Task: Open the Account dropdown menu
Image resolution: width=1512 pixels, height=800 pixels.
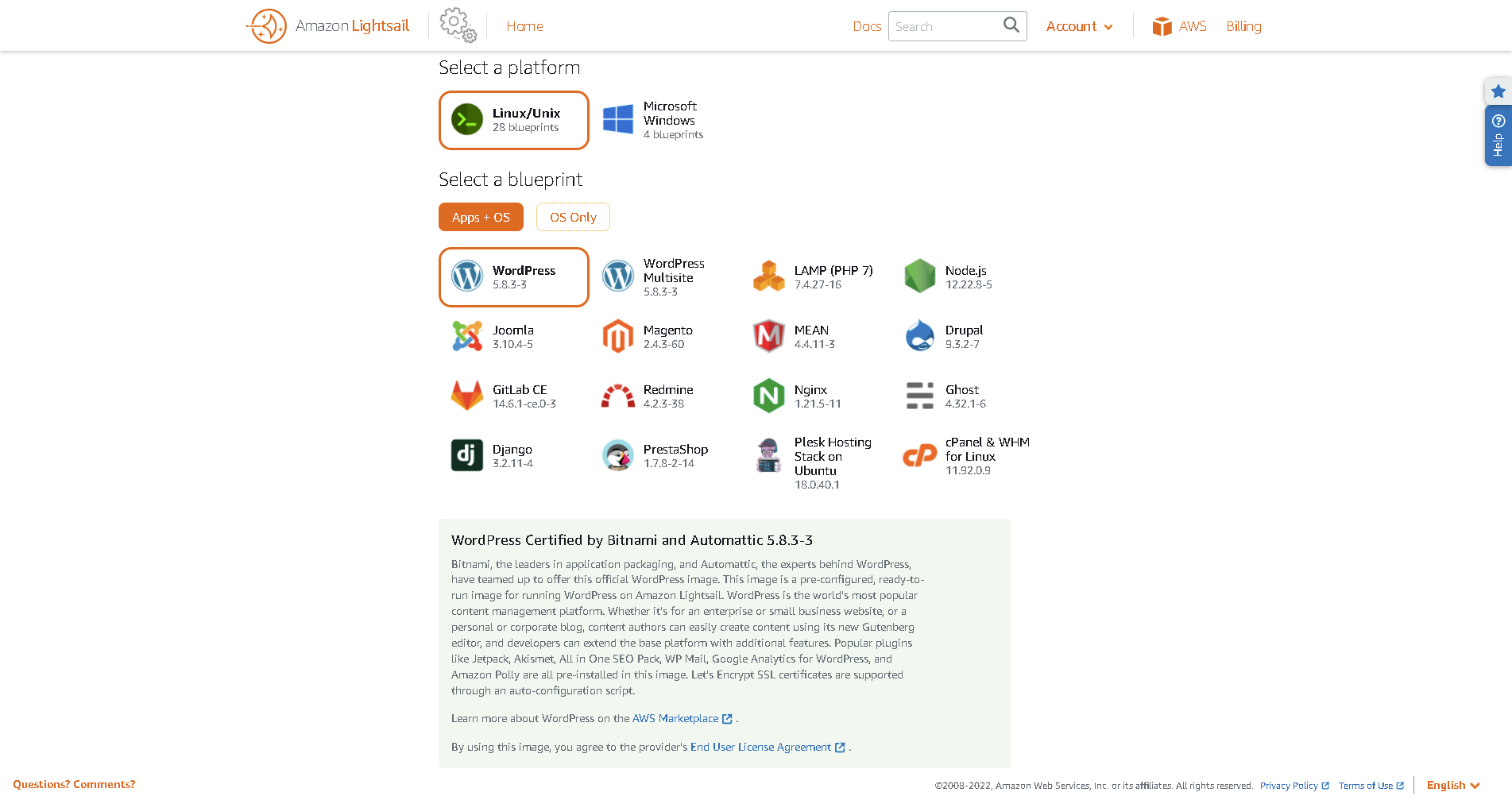Action: 1078,26
